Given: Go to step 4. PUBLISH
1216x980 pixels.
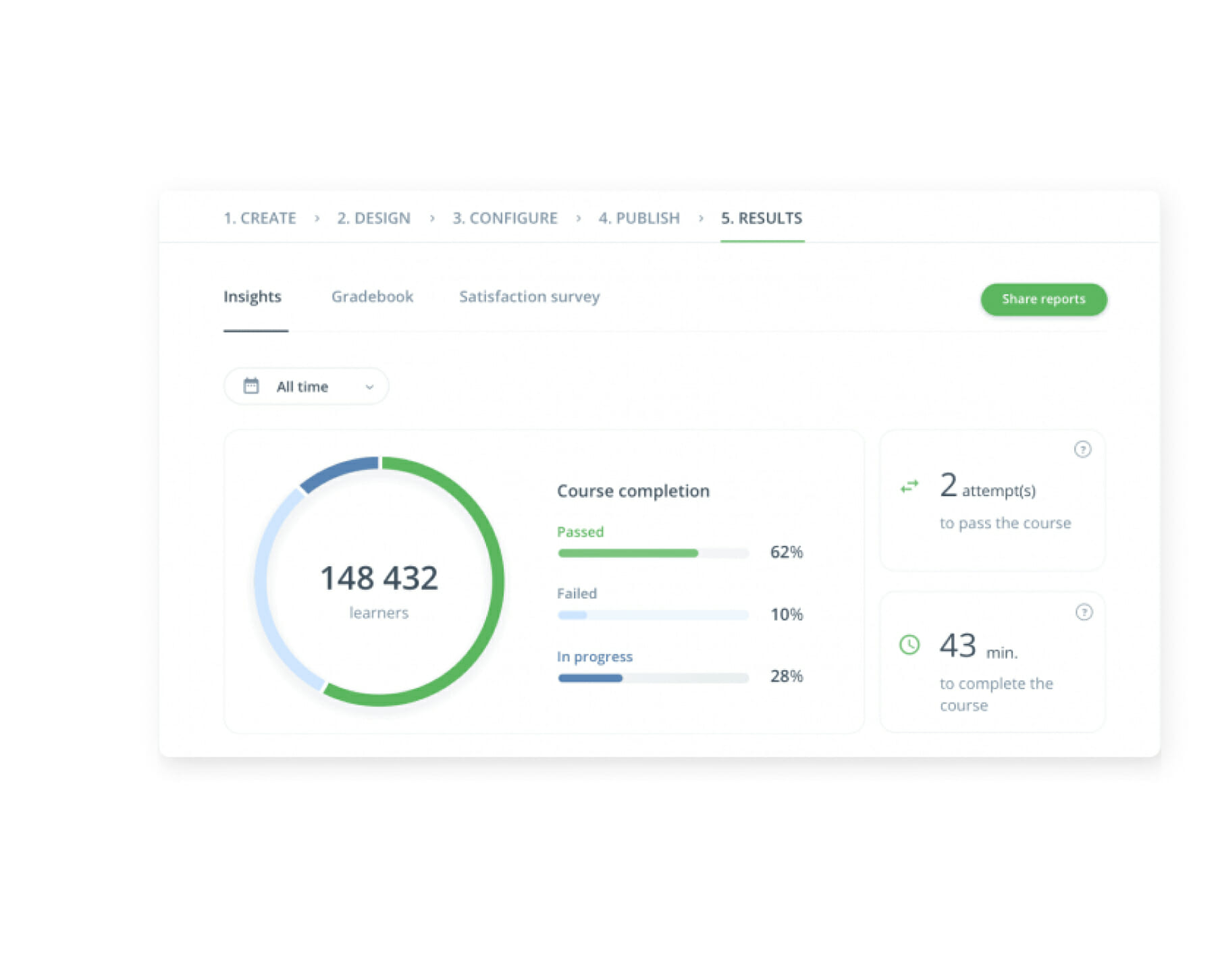Looking at the screenshot, I should point(639,218).
